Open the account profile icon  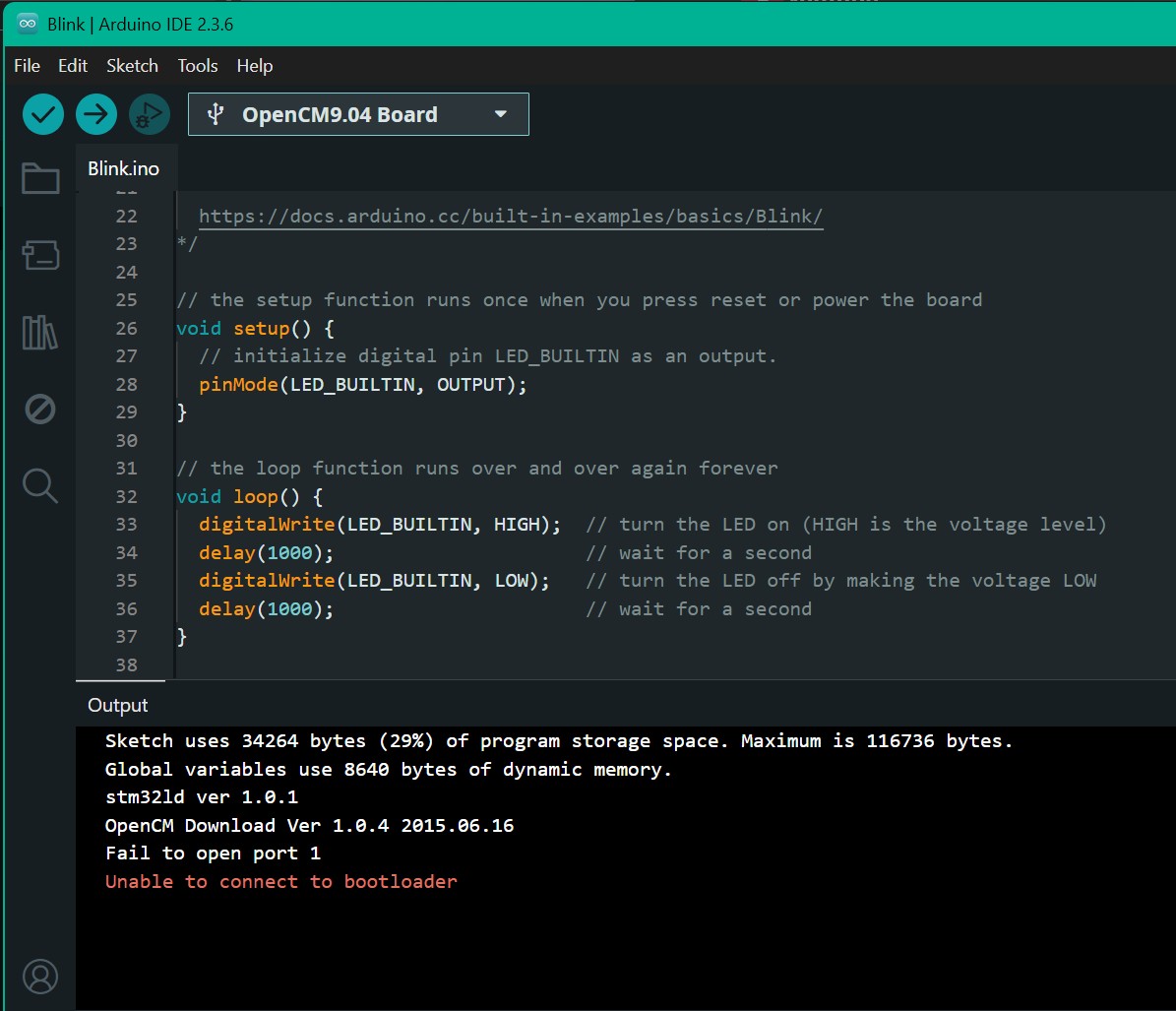pos(40,977)
